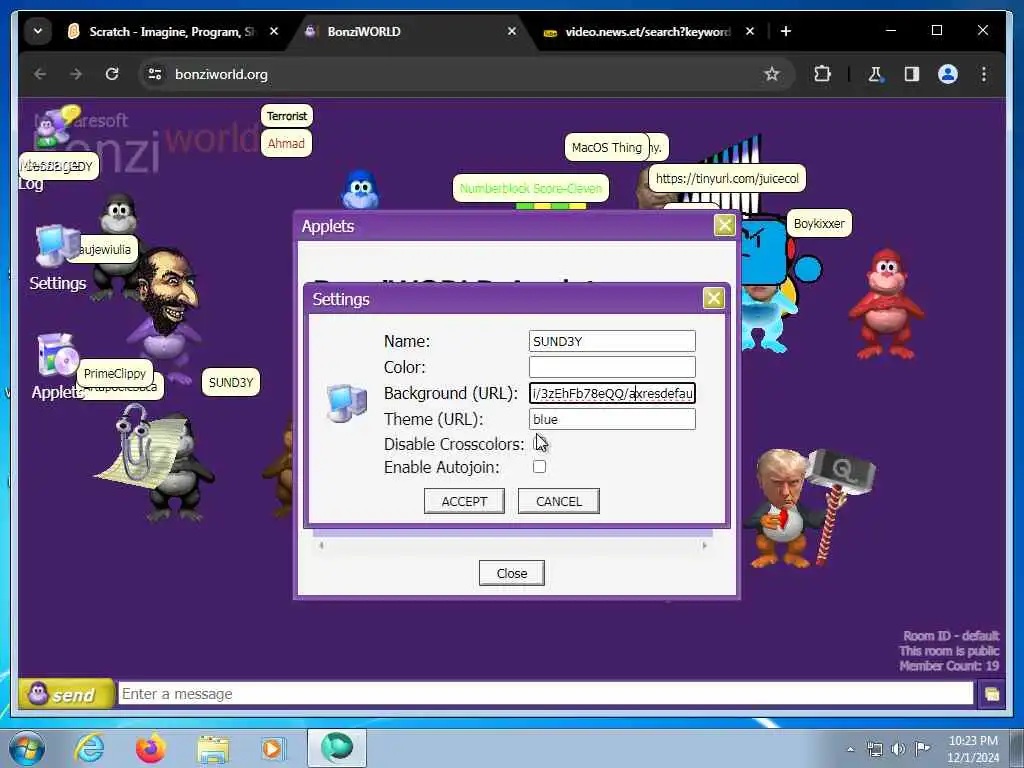Click left arrow of Applets horizontal scrollbar
1024x768 pixels.
321,545
